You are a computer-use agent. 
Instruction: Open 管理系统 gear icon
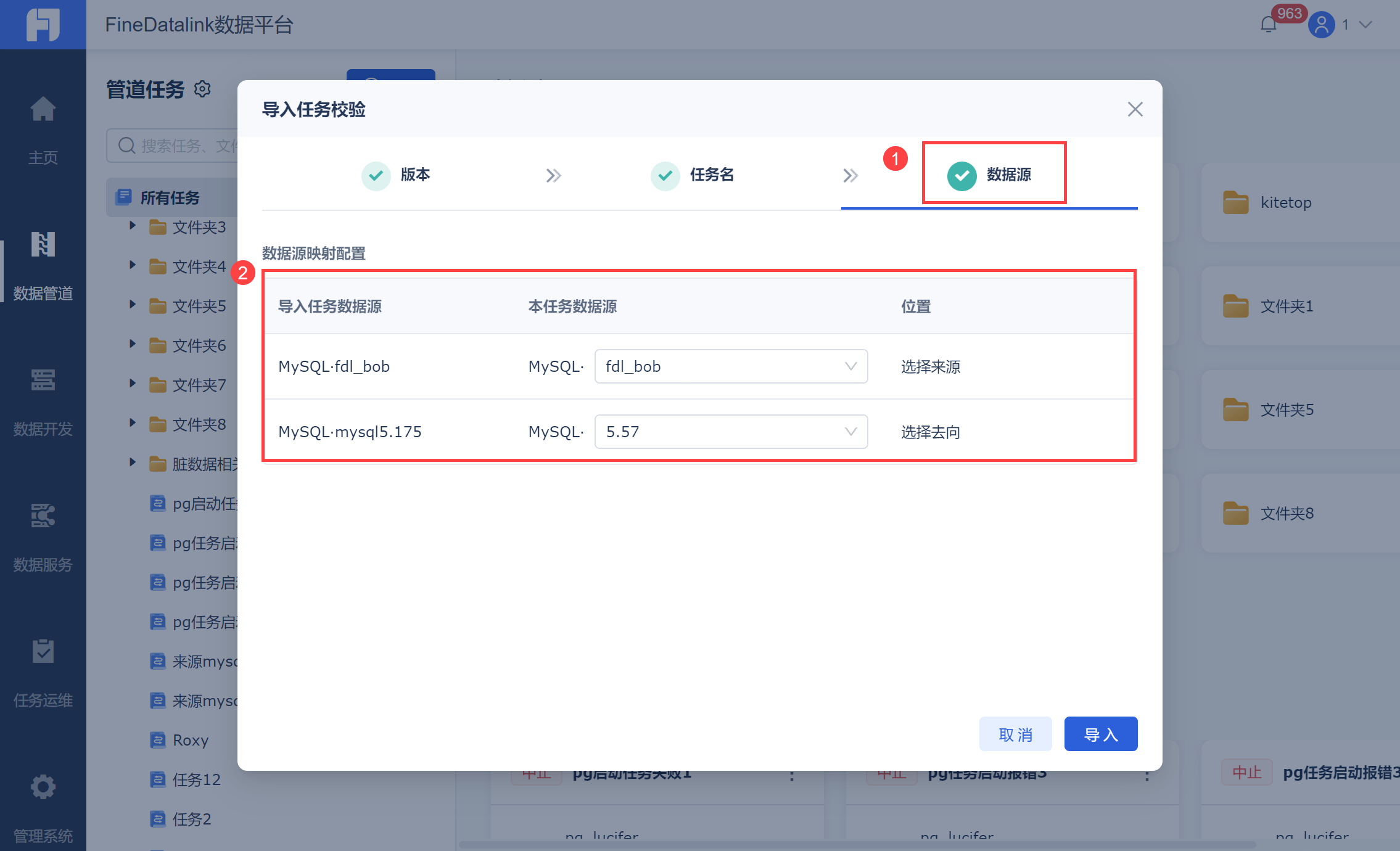click(43, 787)
